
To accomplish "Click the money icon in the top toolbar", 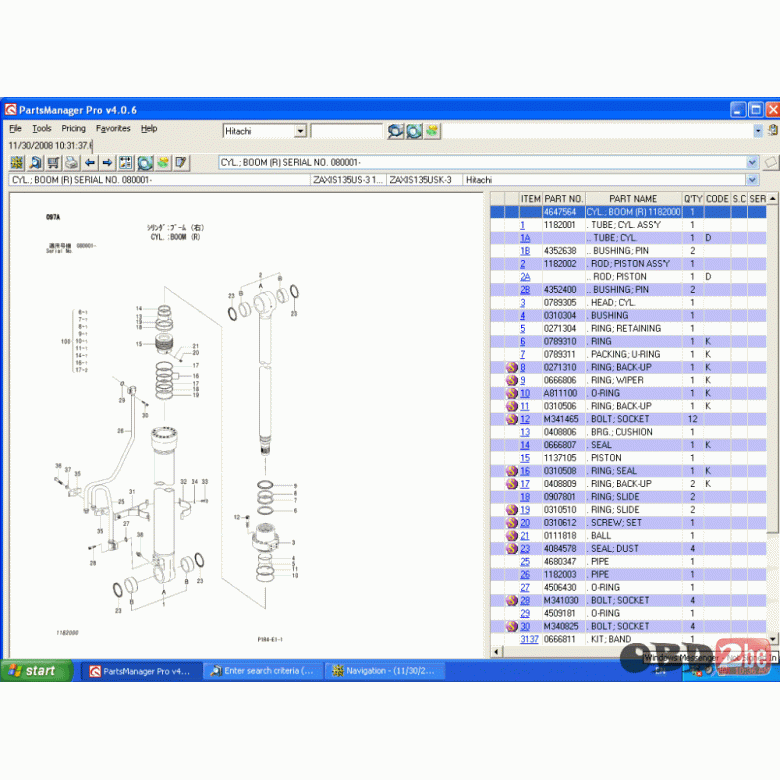I will pos(432,131).
